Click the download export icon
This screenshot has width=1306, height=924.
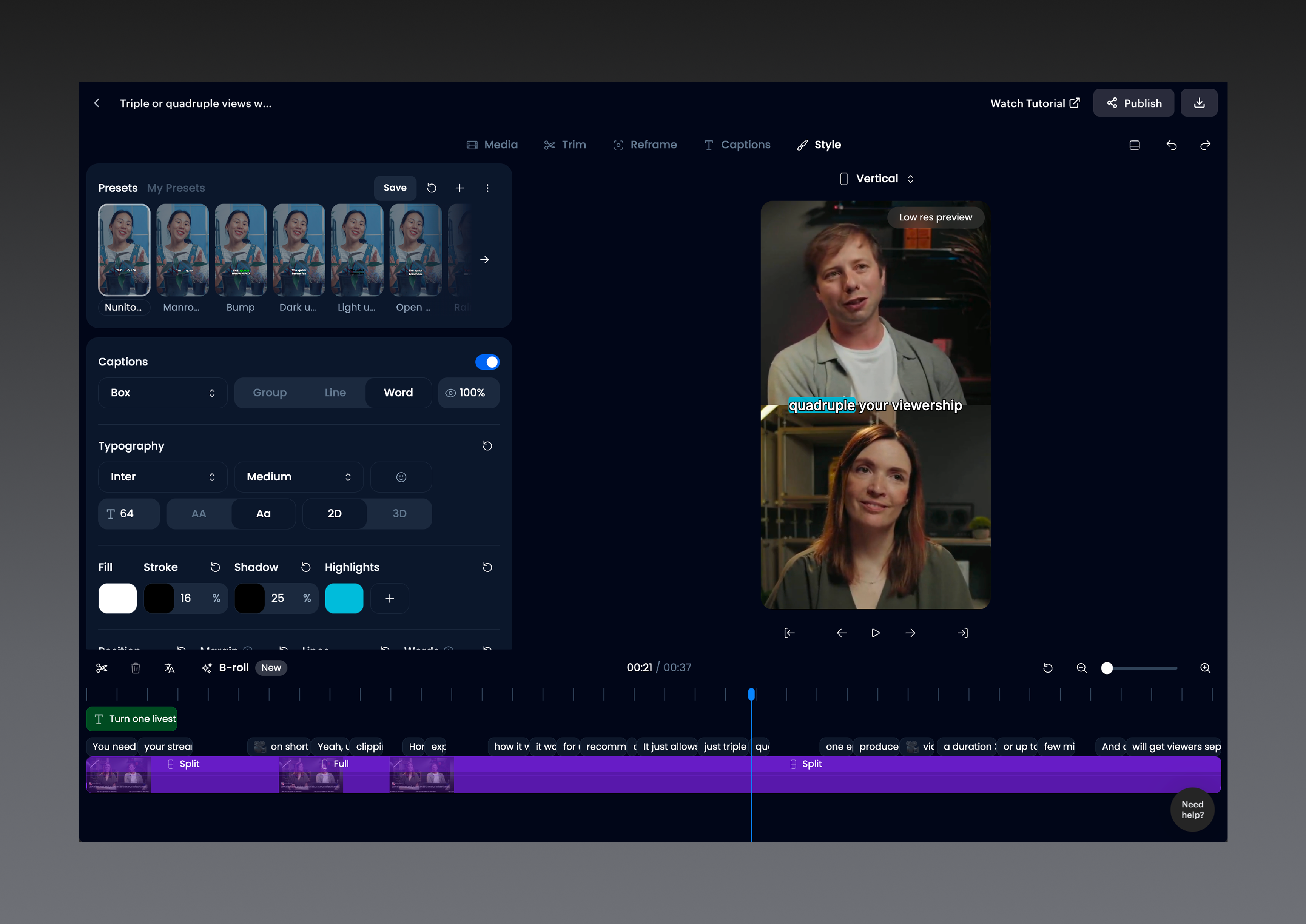click(1199, 103)
